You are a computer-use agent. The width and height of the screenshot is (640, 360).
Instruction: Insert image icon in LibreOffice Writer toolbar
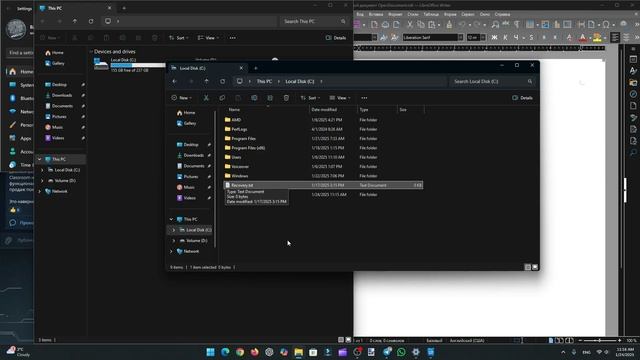click(x=545, y=25)
